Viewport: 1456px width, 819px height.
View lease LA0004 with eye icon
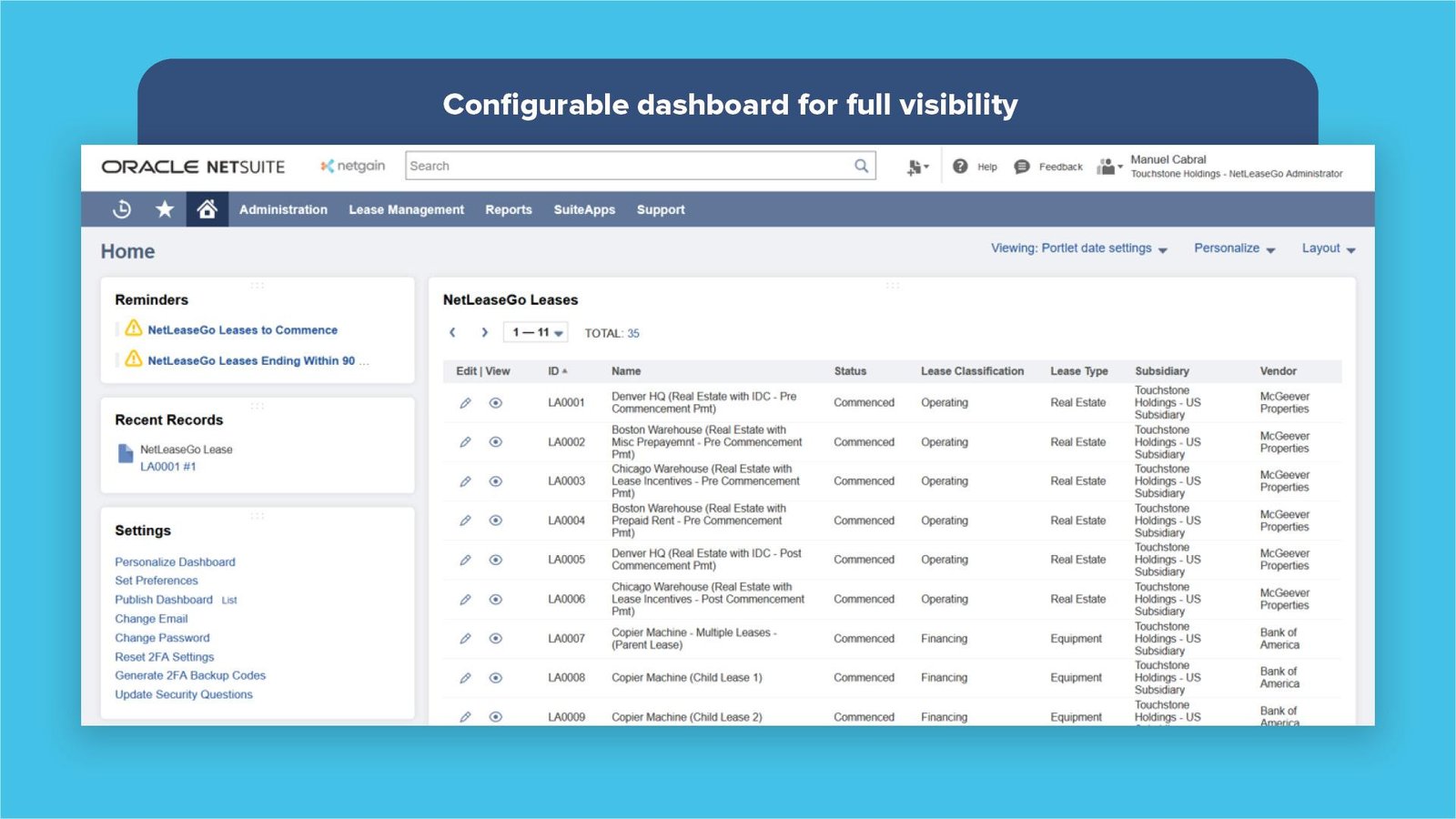coord(496,521)
